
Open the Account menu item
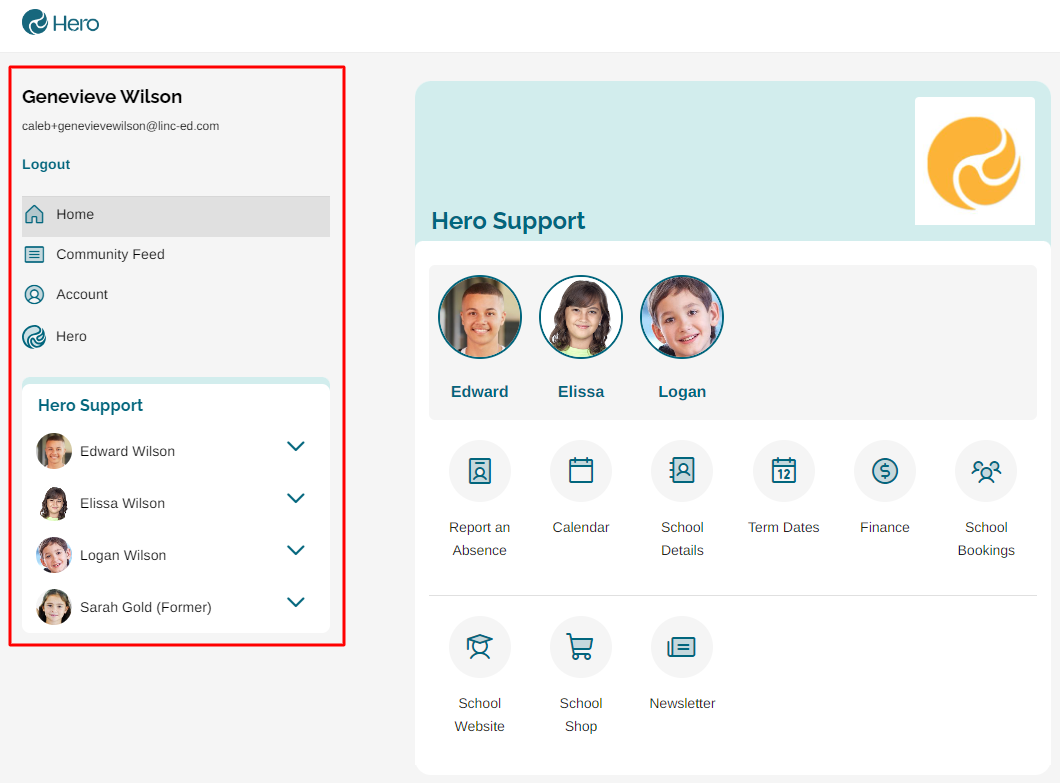pyautogui.click(x=82, y=295)
